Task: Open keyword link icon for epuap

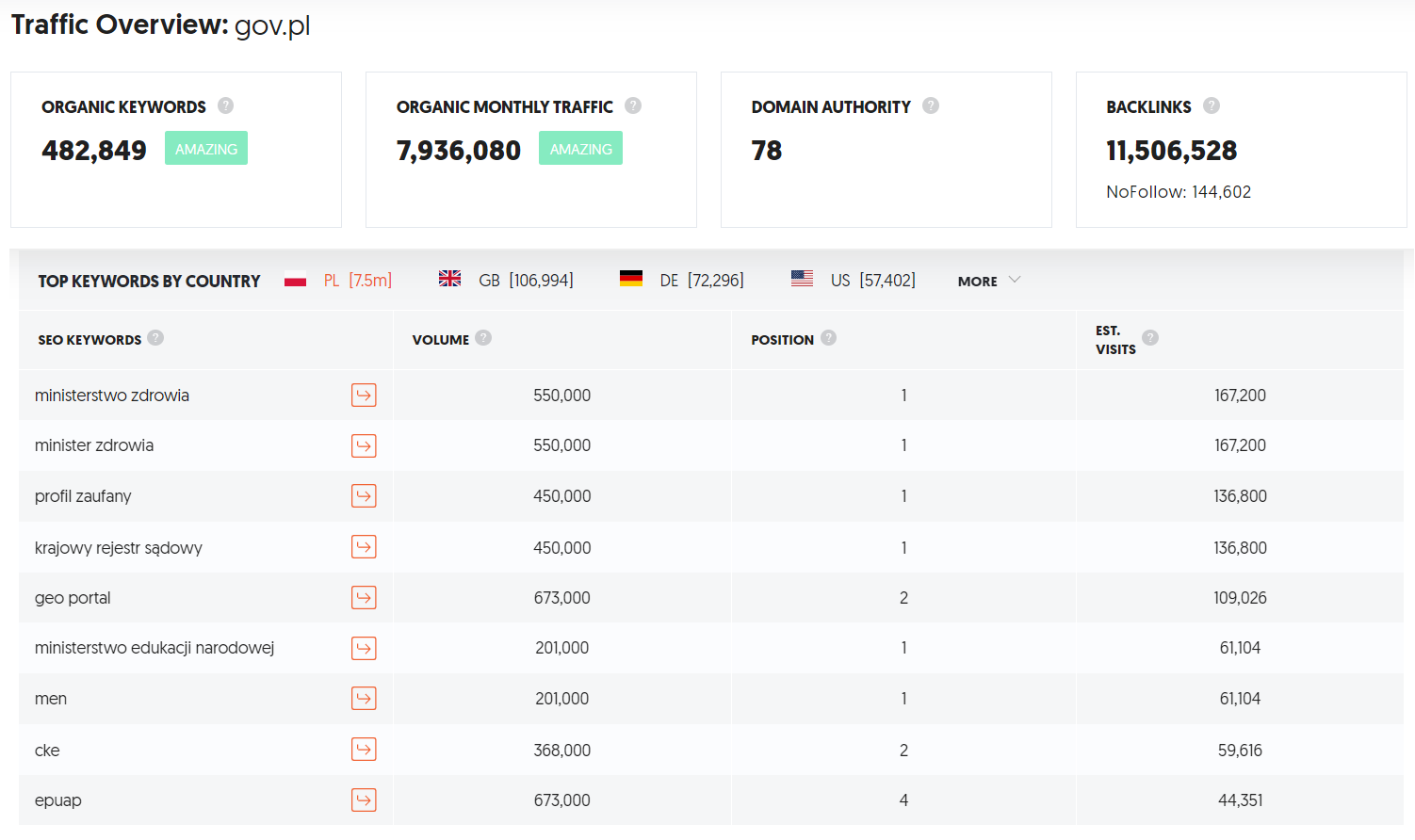Action: [x=364, y=800]
